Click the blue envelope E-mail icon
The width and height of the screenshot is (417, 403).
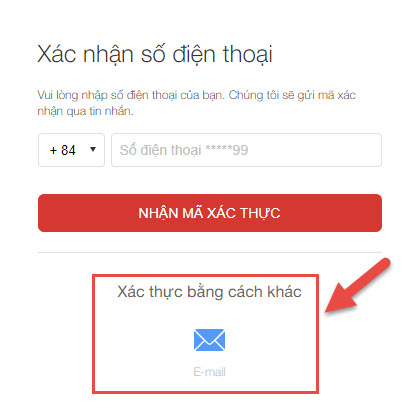209,340
